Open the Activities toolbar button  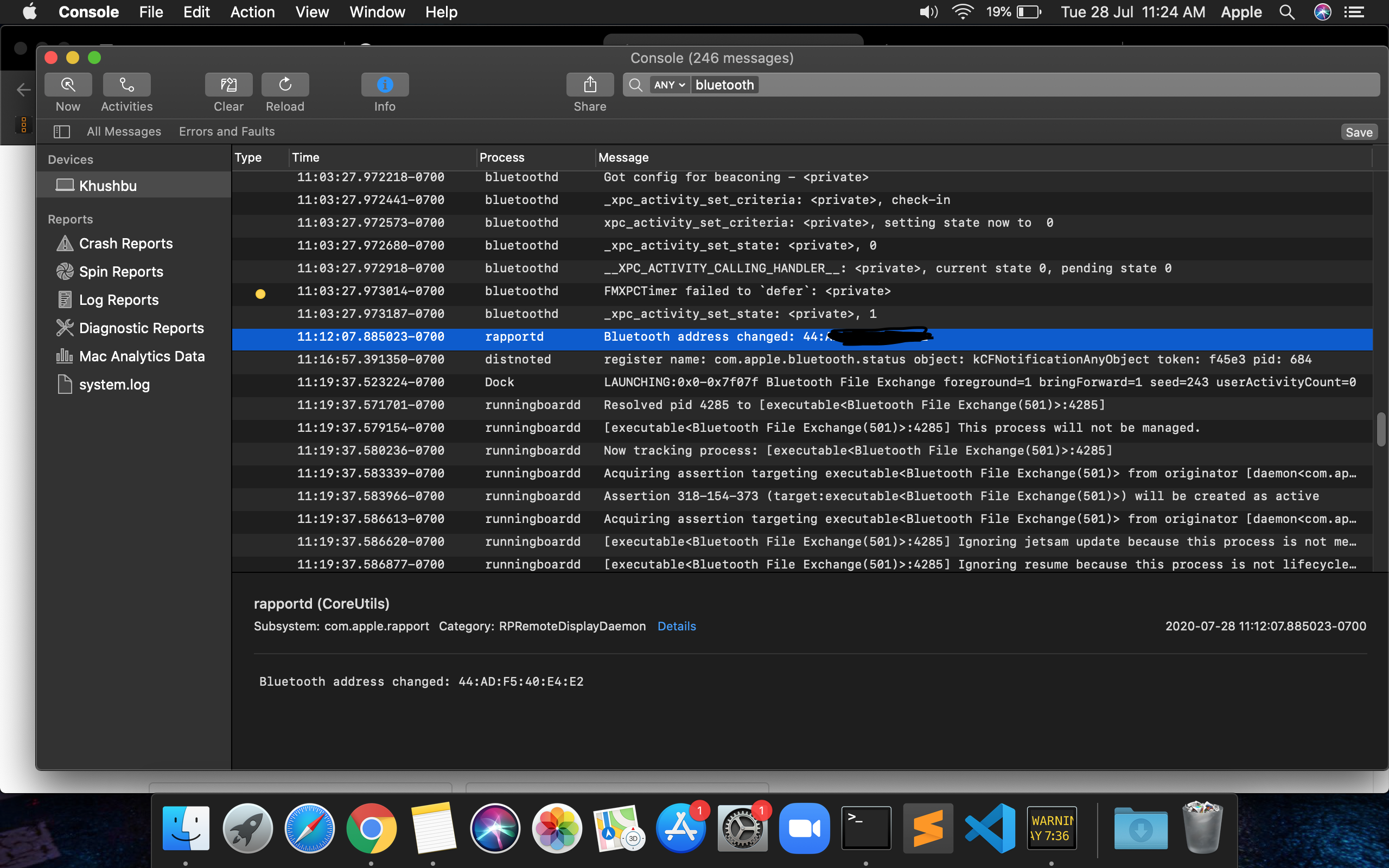(x=126, y=85)
